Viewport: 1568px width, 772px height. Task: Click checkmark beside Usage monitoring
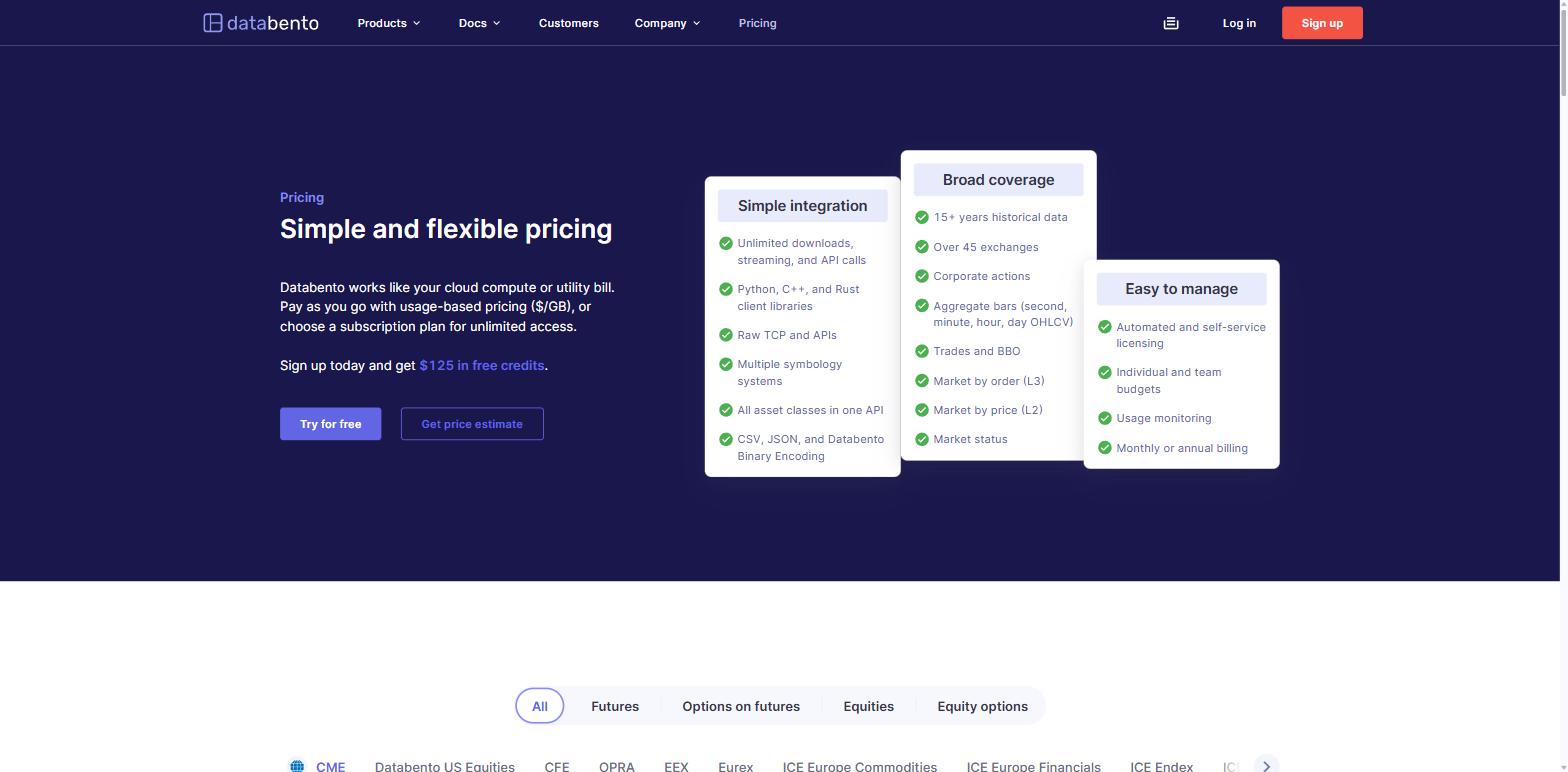click(x=1105, y=418)
